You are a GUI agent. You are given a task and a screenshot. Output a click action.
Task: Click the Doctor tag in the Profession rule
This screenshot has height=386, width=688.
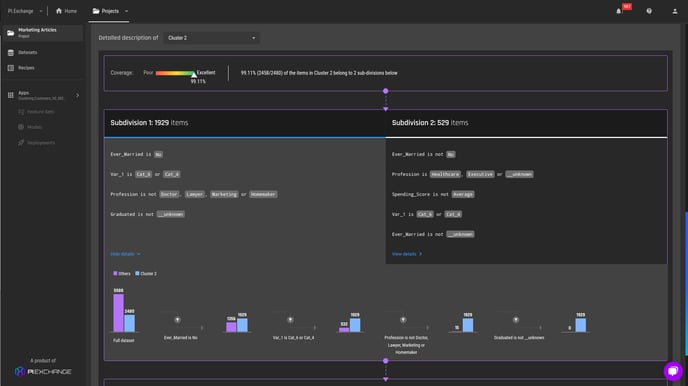click(x=169, y=194)
